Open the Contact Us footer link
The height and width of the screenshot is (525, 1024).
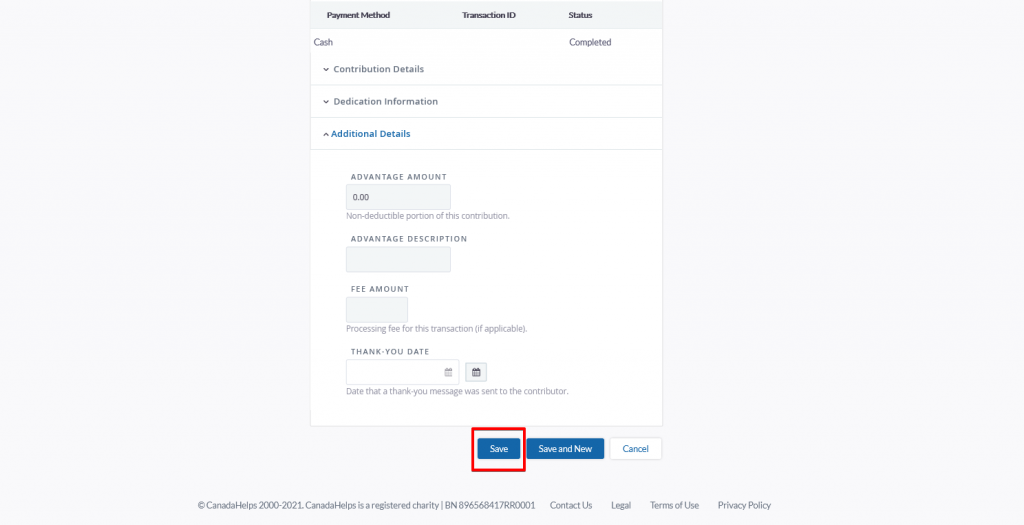(x=571, y=505)
